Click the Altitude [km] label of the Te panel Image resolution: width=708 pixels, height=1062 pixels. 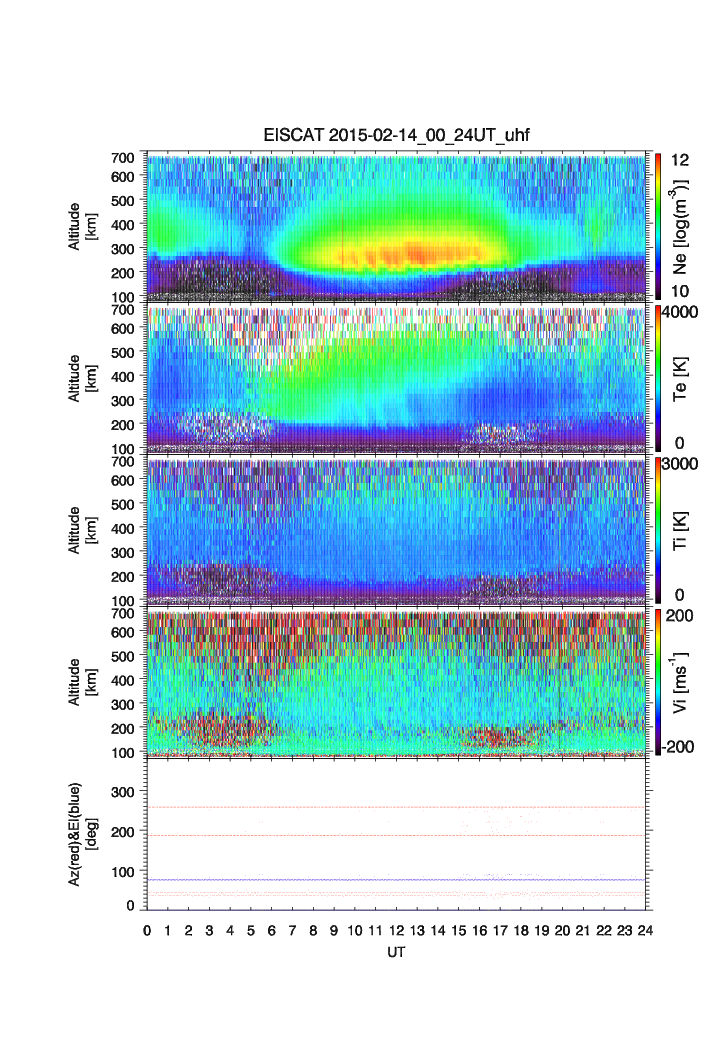(82, 379)
